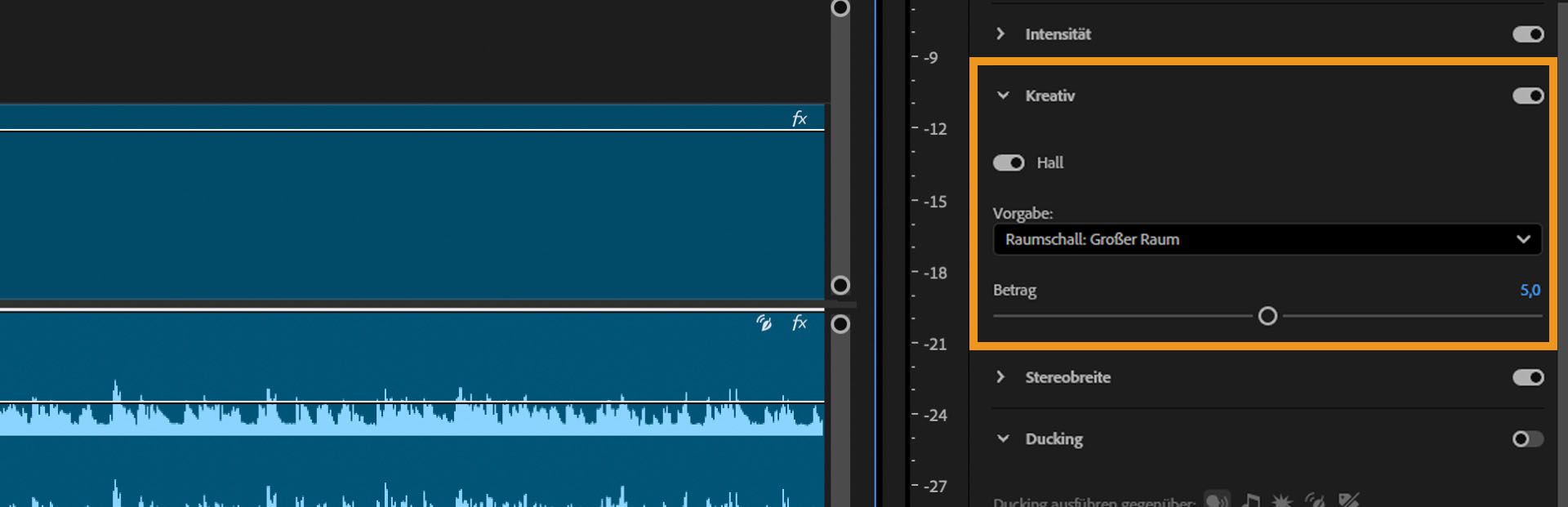Toggle the Intensität section switch
This screenshot has width=1568, height=507.
coord(1528,34)
